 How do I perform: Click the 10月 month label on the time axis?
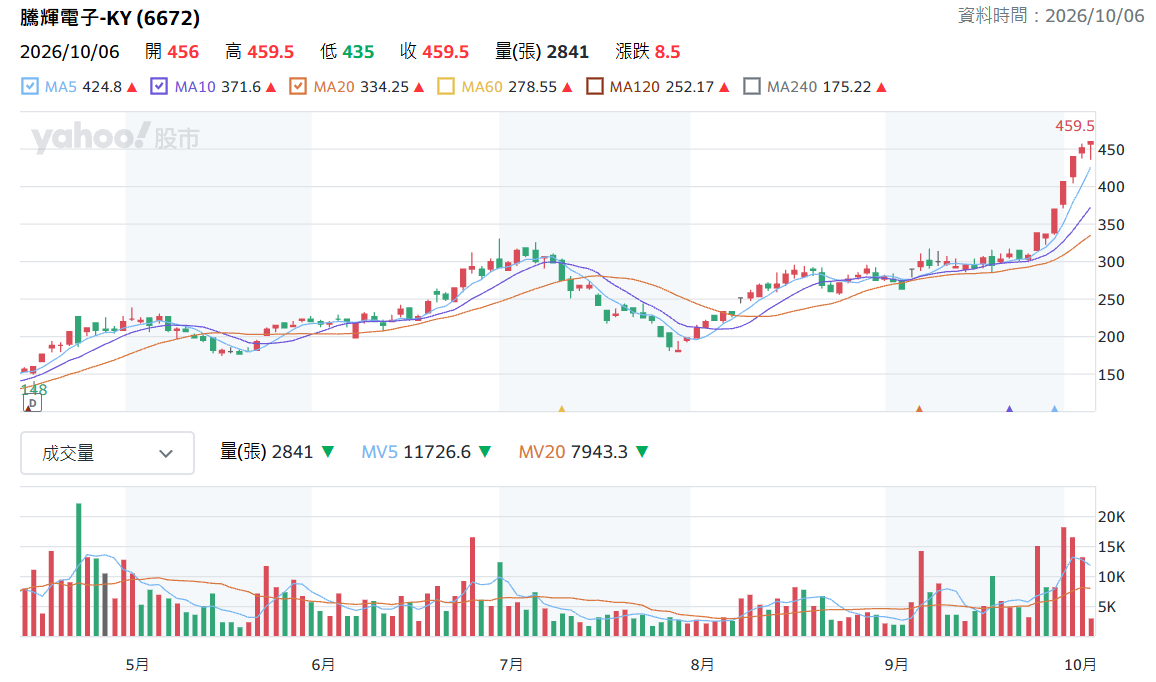tap(1080, 664)
